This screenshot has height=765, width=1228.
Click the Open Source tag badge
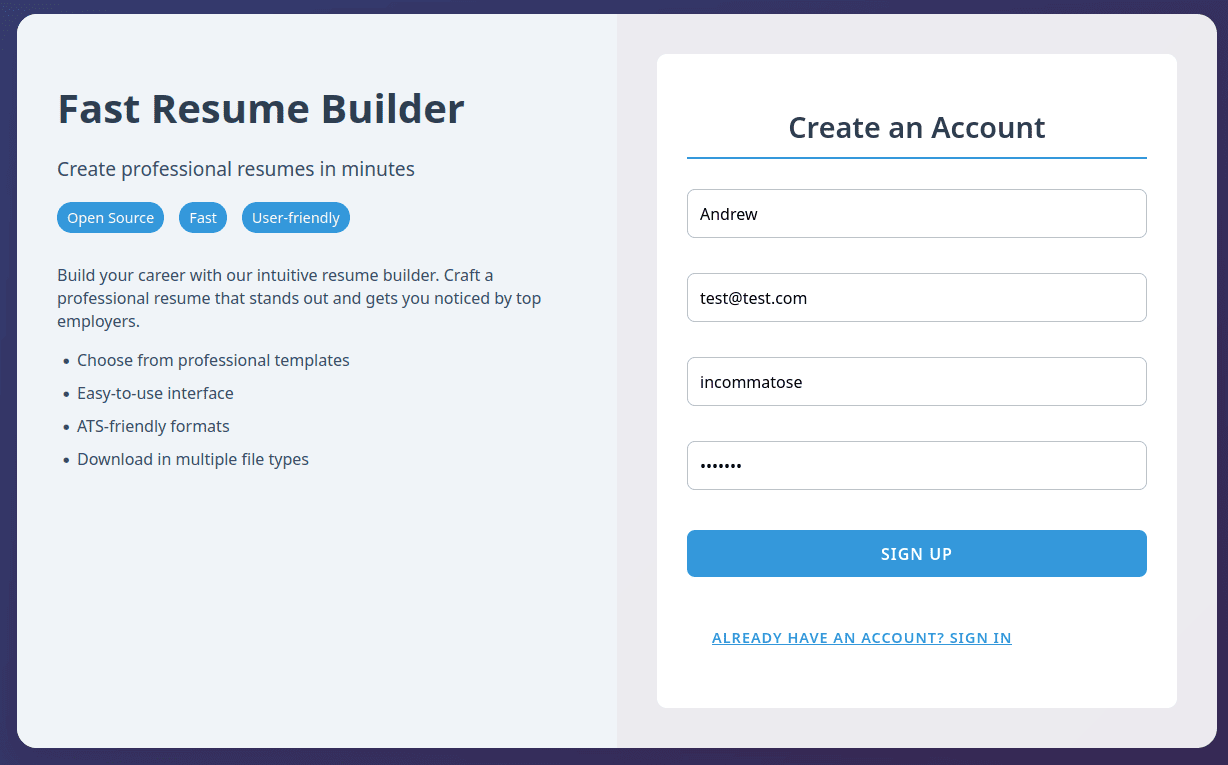tap(110, 218)
